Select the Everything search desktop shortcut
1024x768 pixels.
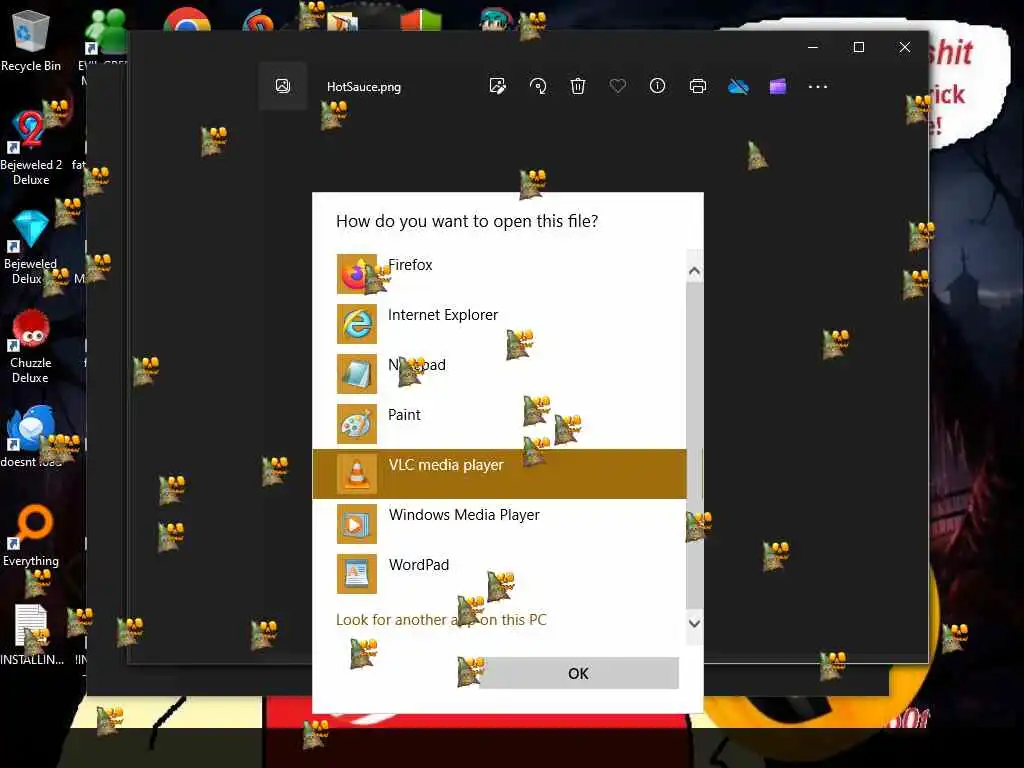31,536
